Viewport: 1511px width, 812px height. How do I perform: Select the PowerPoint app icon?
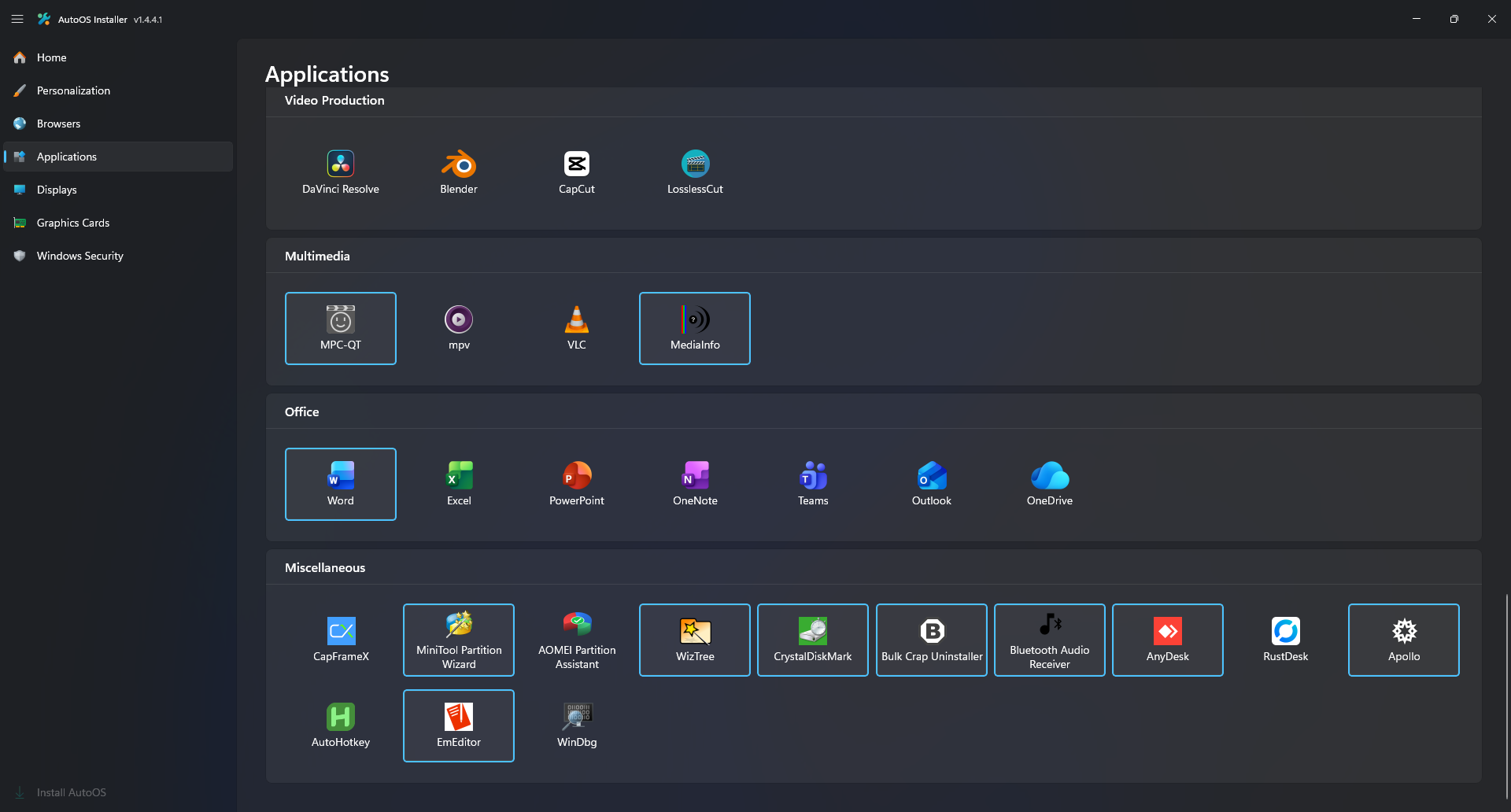pyautogui.click(x=577, y=475)
